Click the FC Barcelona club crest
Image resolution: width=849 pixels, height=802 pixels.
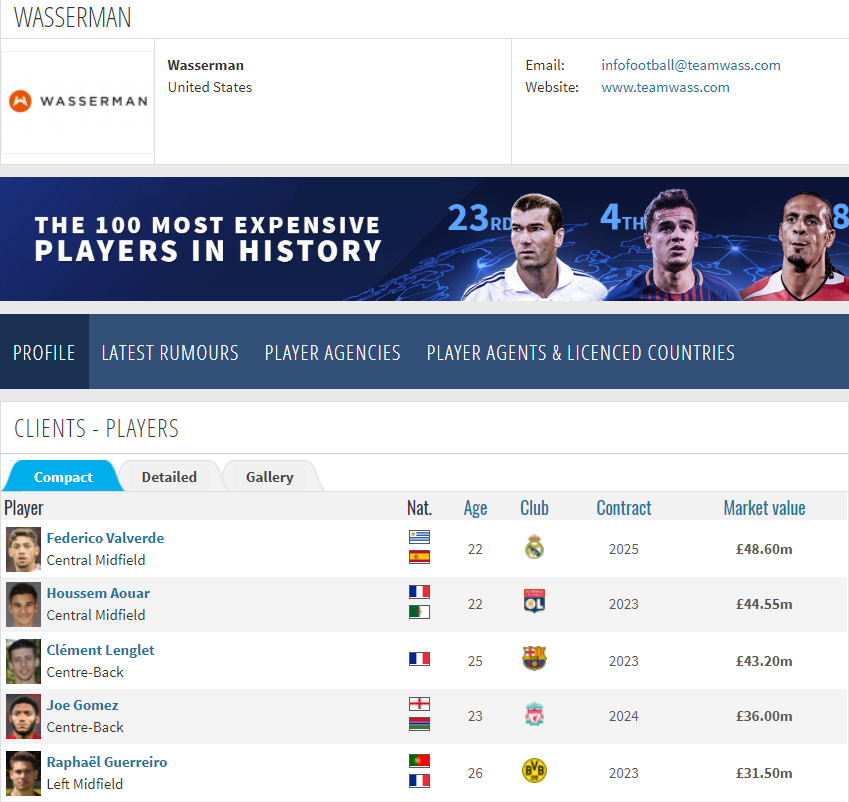coord(534,658)
